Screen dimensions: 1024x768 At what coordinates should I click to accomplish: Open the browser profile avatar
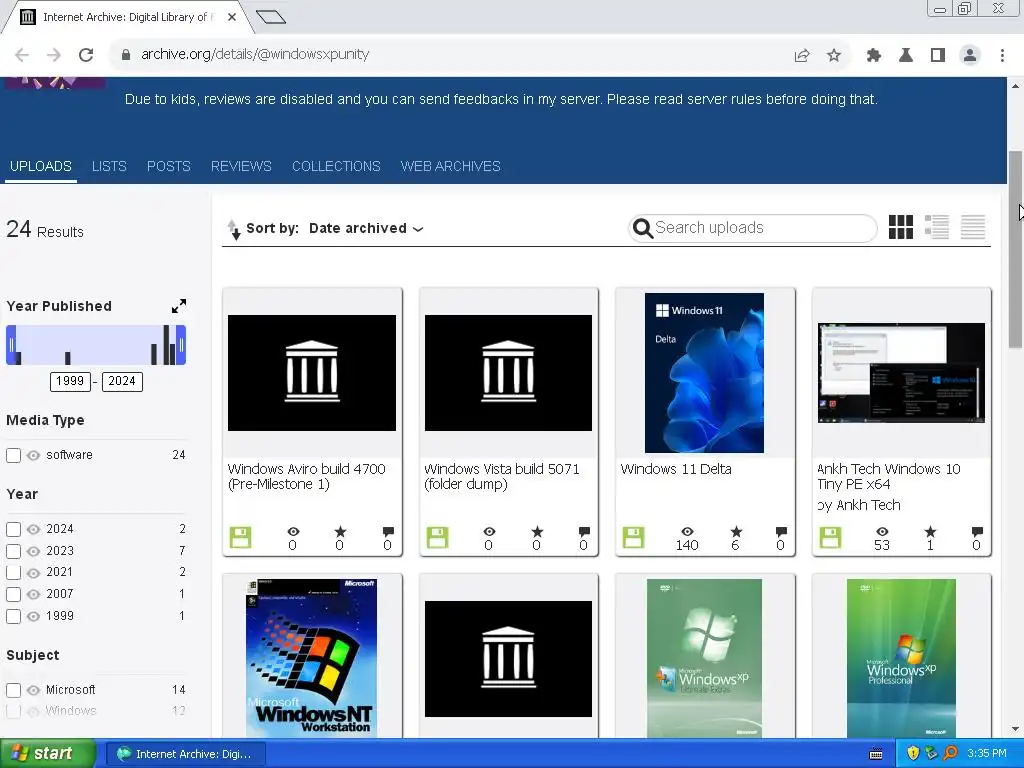pyautogui.click(x=970, y=56)
